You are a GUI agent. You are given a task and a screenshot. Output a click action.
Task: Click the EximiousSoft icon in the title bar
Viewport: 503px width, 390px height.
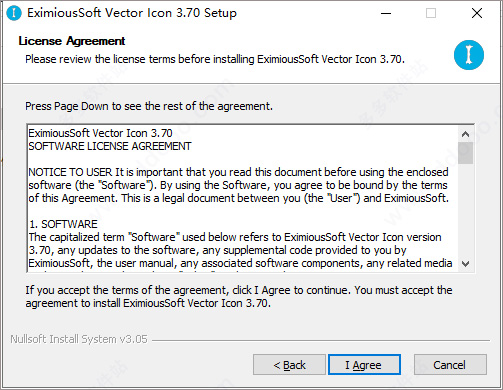click(14, 13)
